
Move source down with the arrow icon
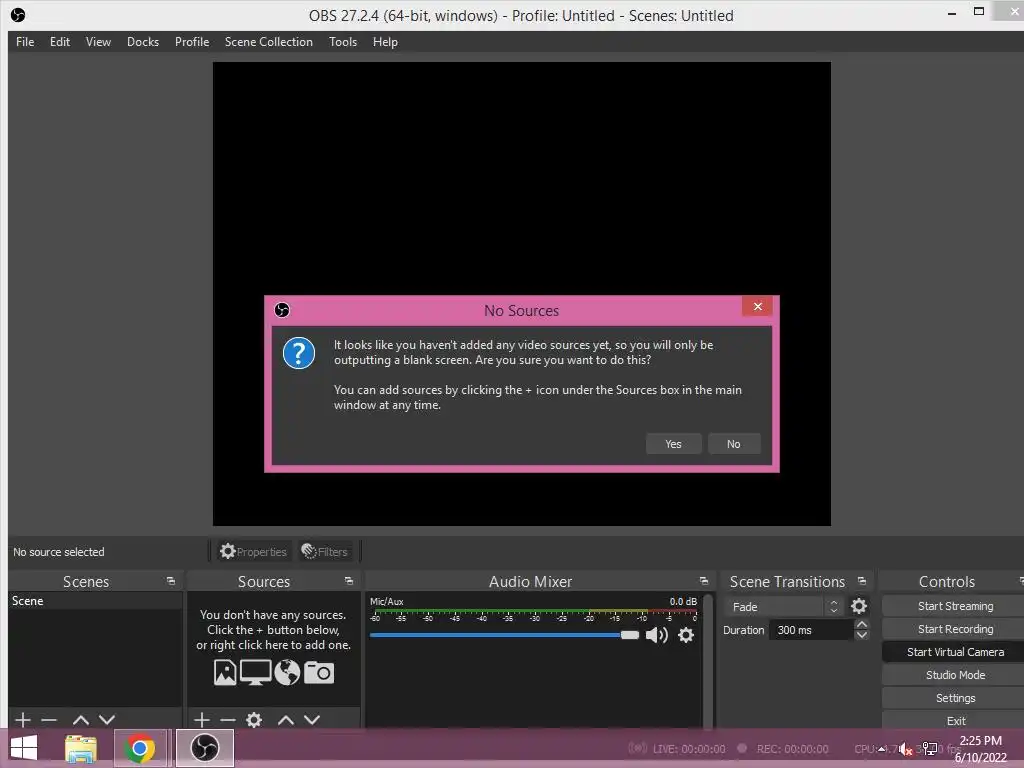click(x=312, y=720)
